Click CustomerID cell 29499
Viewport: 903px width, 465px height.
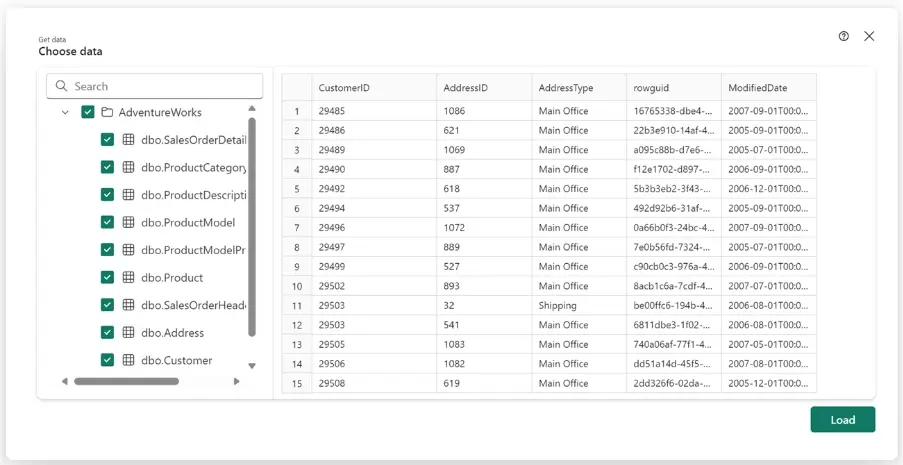click(374, 266)
